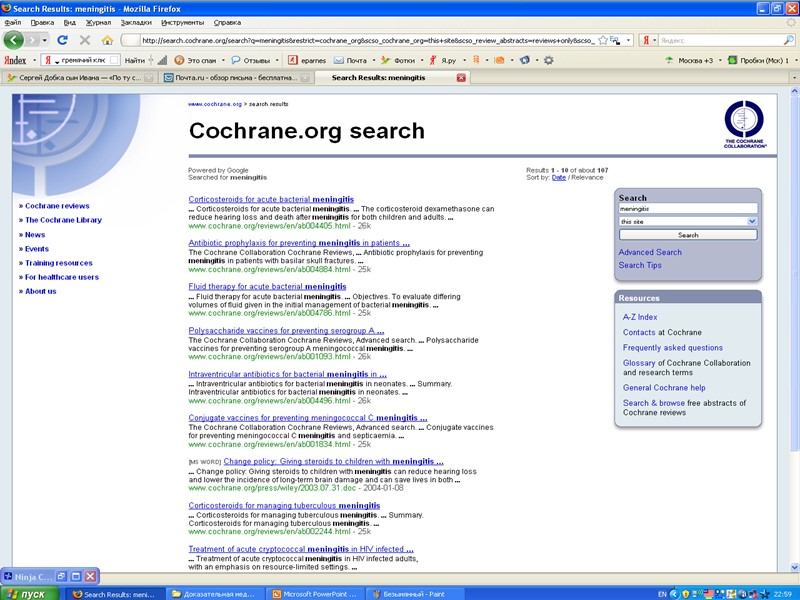The image size is (800, 600).
Task: Open the 'Файл' menu
Action: pyautogui.click(x=13, y=22)
